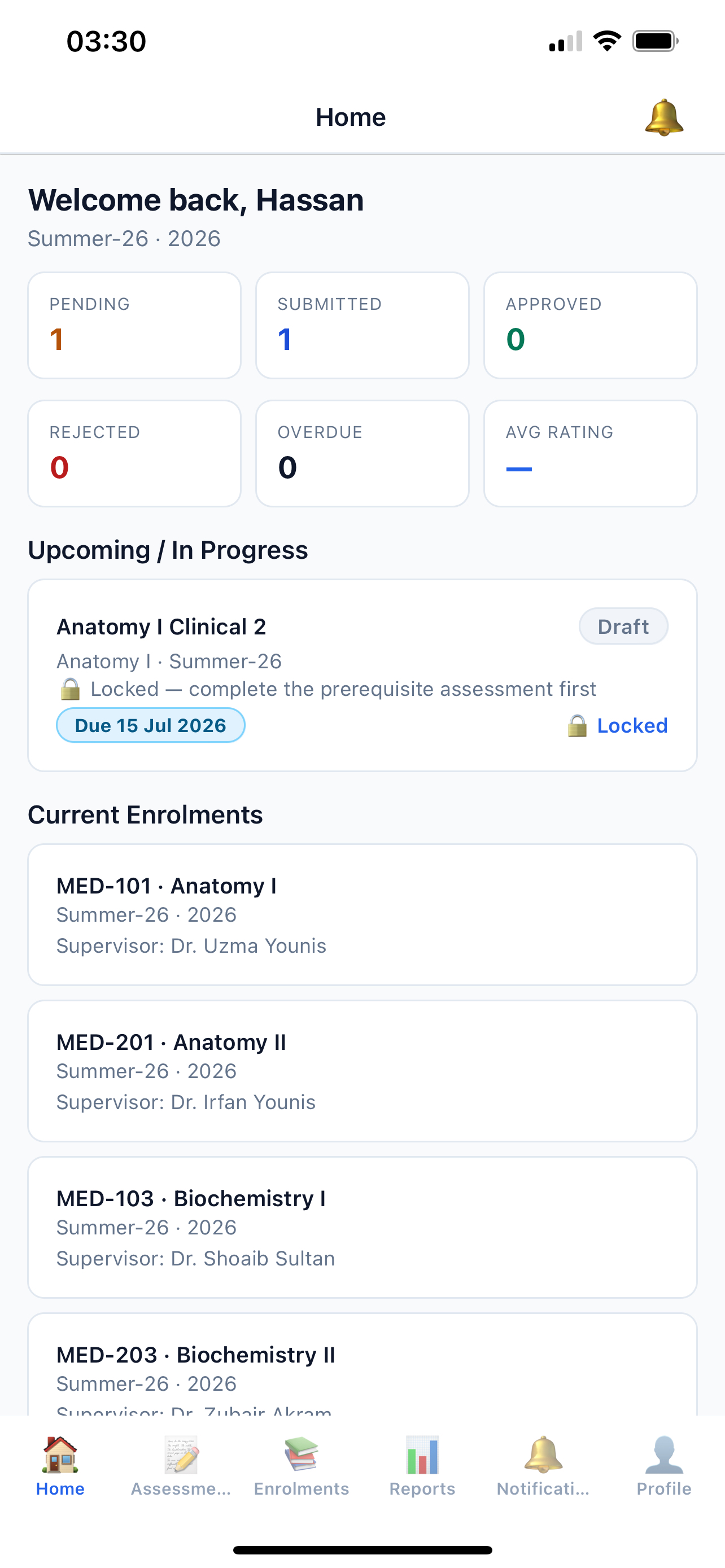Open Assessments tab pencil icon
725x1568 pixels.
point(181,1455)
